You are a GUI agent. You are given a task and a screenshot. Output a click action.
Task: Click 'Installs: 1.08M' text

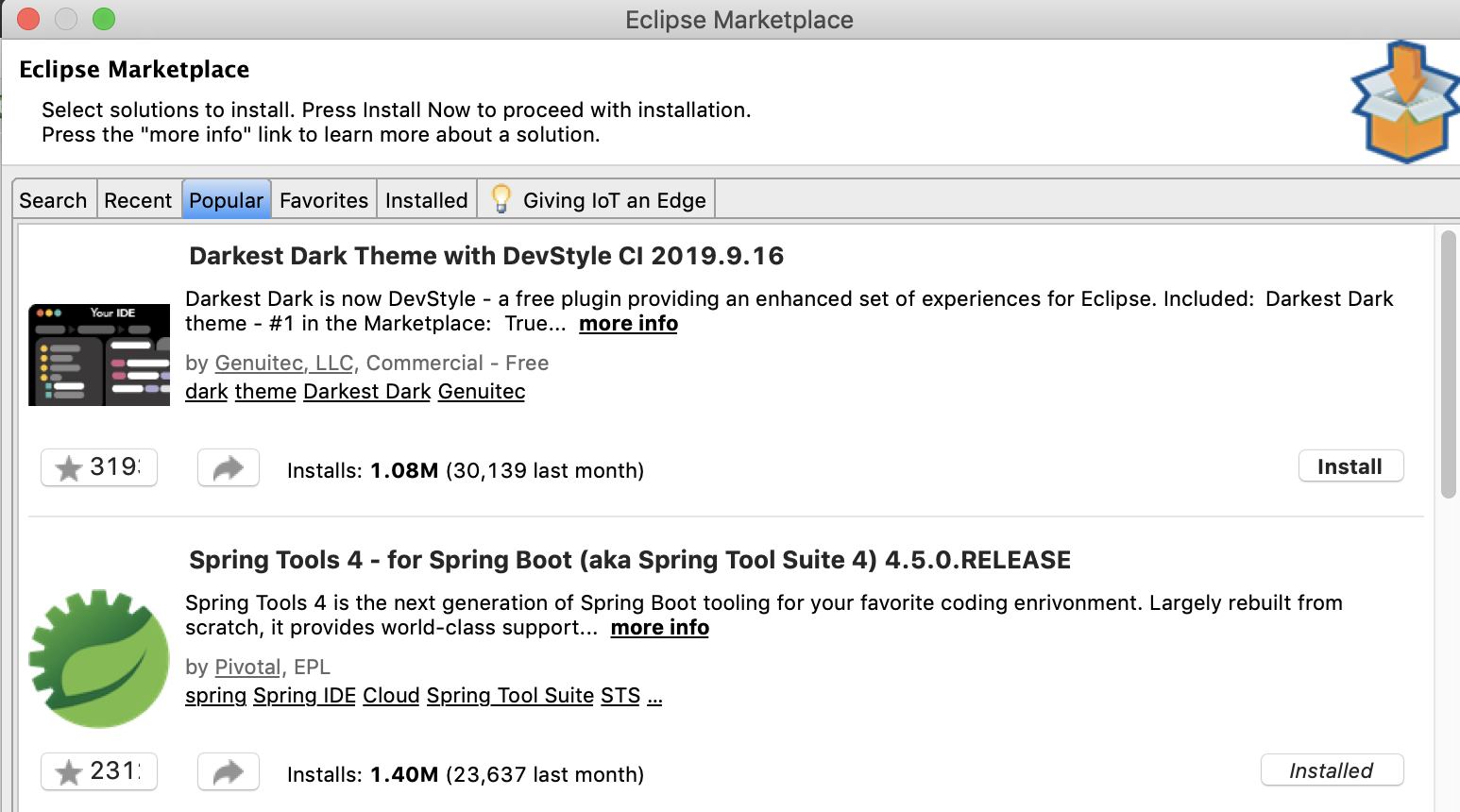363,470
